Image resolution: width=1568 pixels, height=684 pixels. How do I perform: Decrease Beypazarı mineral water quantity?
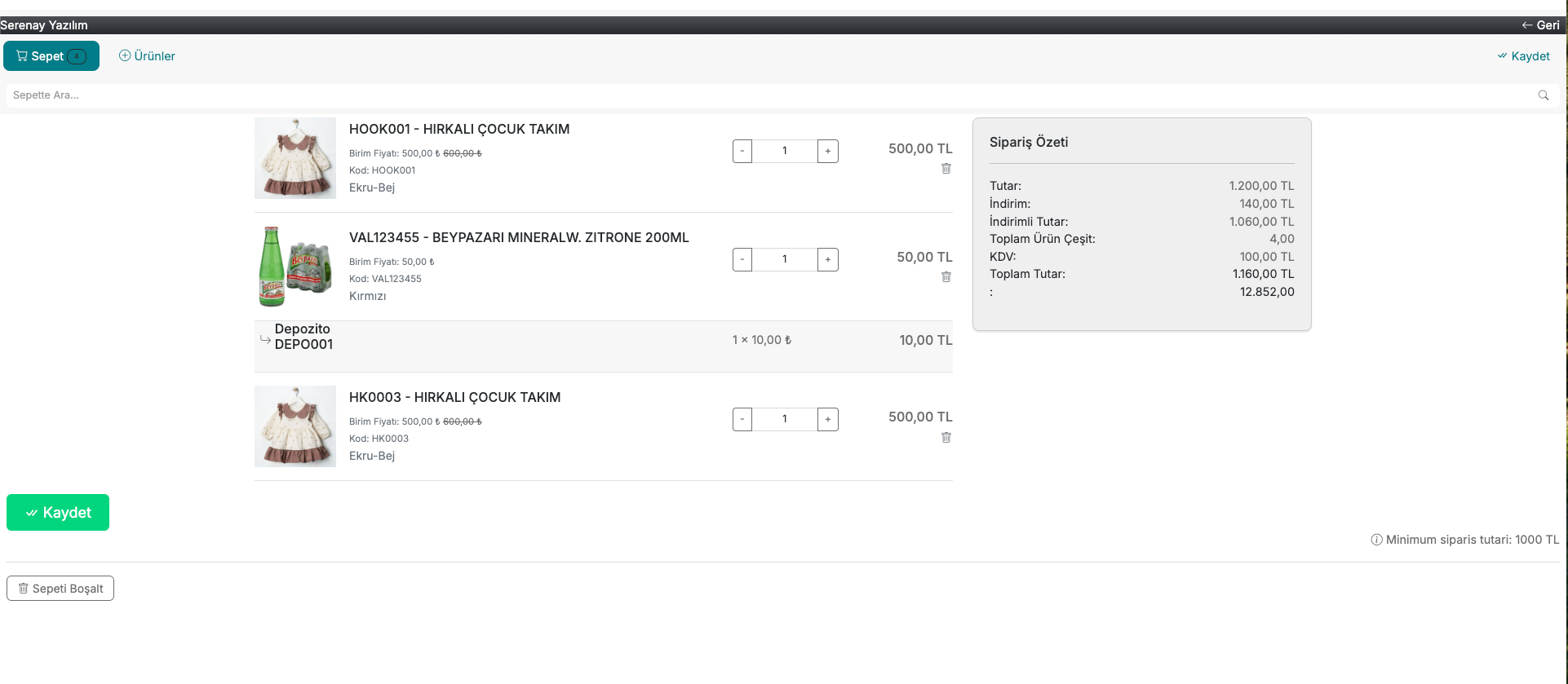[742, 259]
